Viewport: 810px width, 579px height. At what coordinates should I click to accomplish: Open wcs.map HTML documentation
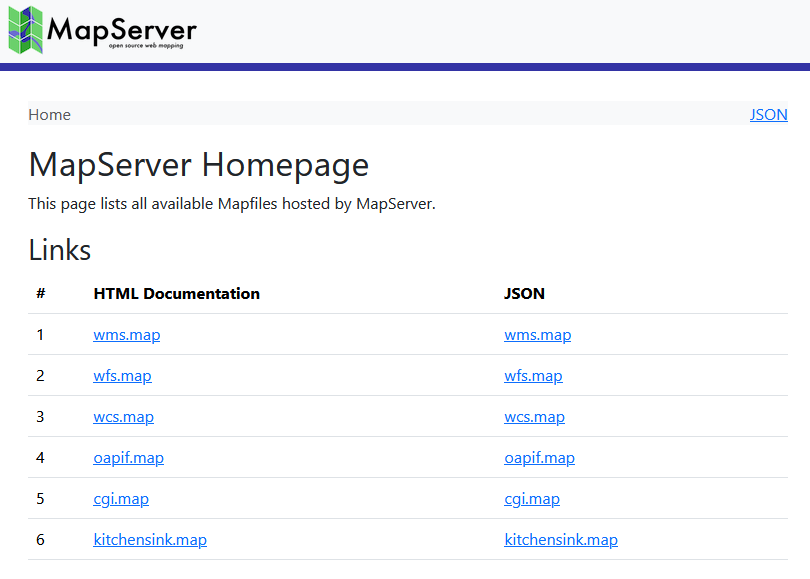click(123, 416)
